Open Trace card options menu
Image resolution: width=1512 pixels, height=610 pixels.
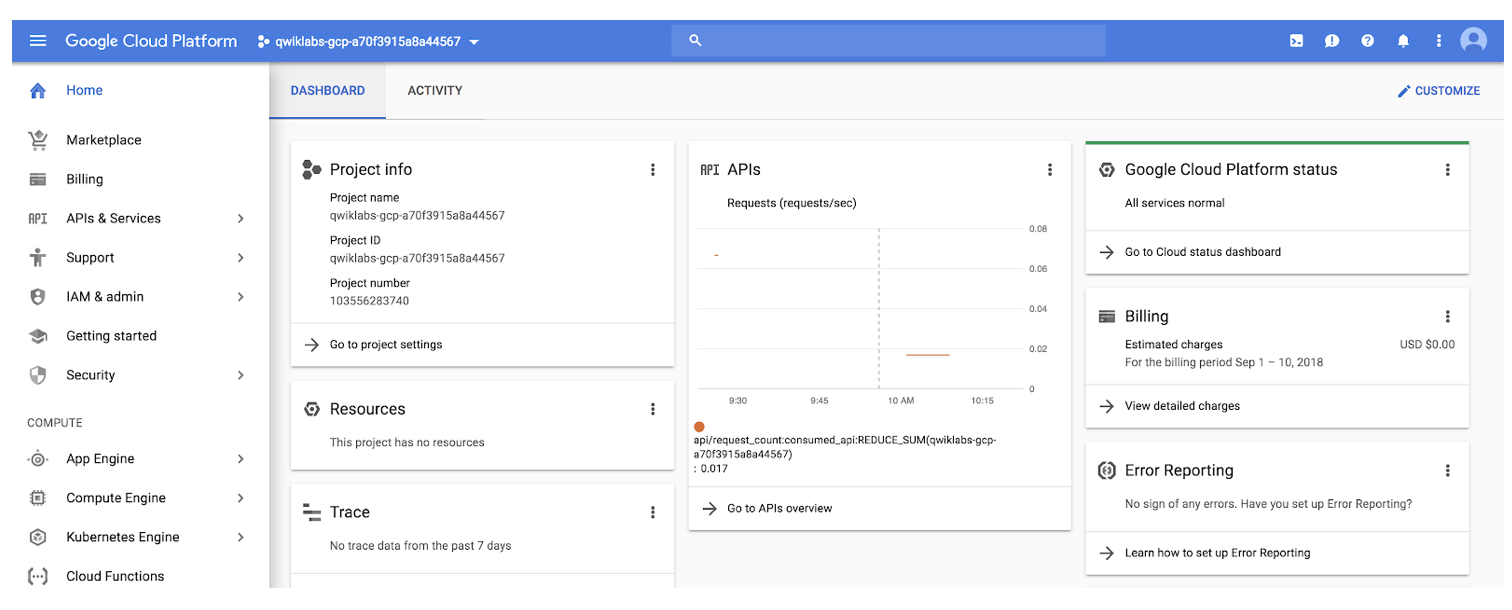[x=653, y=512]
